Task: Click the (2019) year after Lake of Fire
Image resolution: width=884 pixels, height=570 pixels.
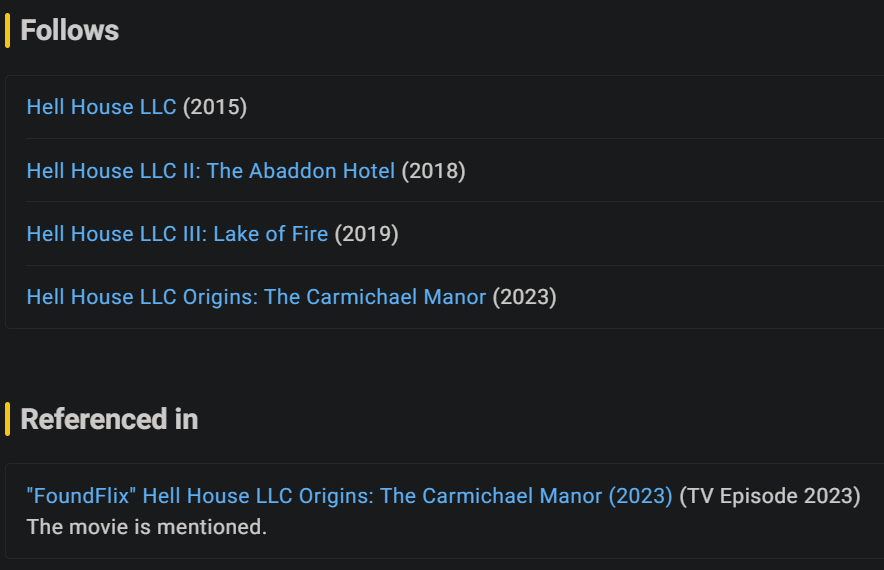Action: coord(367,234)
